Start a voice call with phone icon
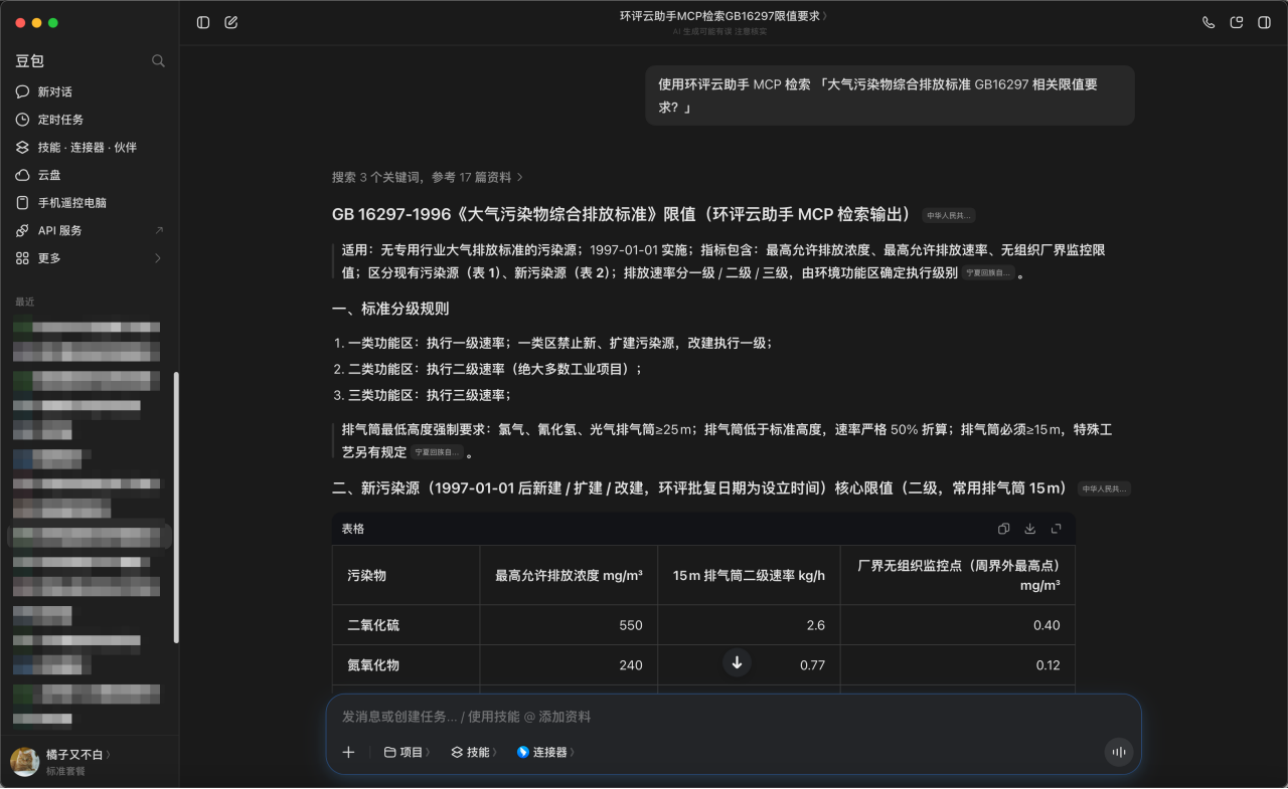This screenshot has width=1288, height=789. tap(1208, 22)
